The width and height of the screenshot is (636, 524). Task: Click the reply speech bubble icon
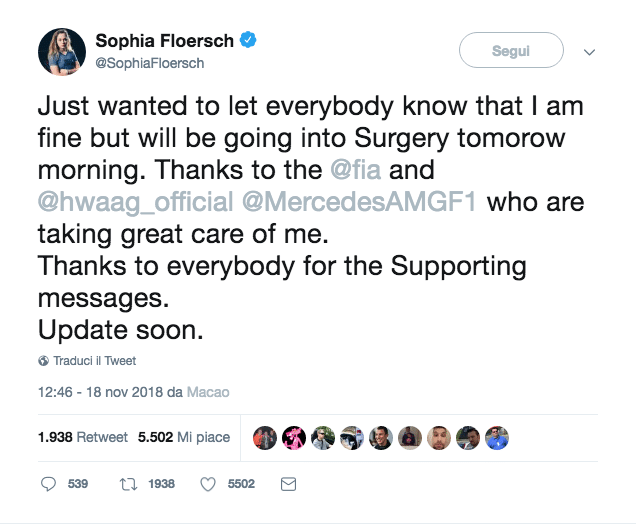pos(50,484)
